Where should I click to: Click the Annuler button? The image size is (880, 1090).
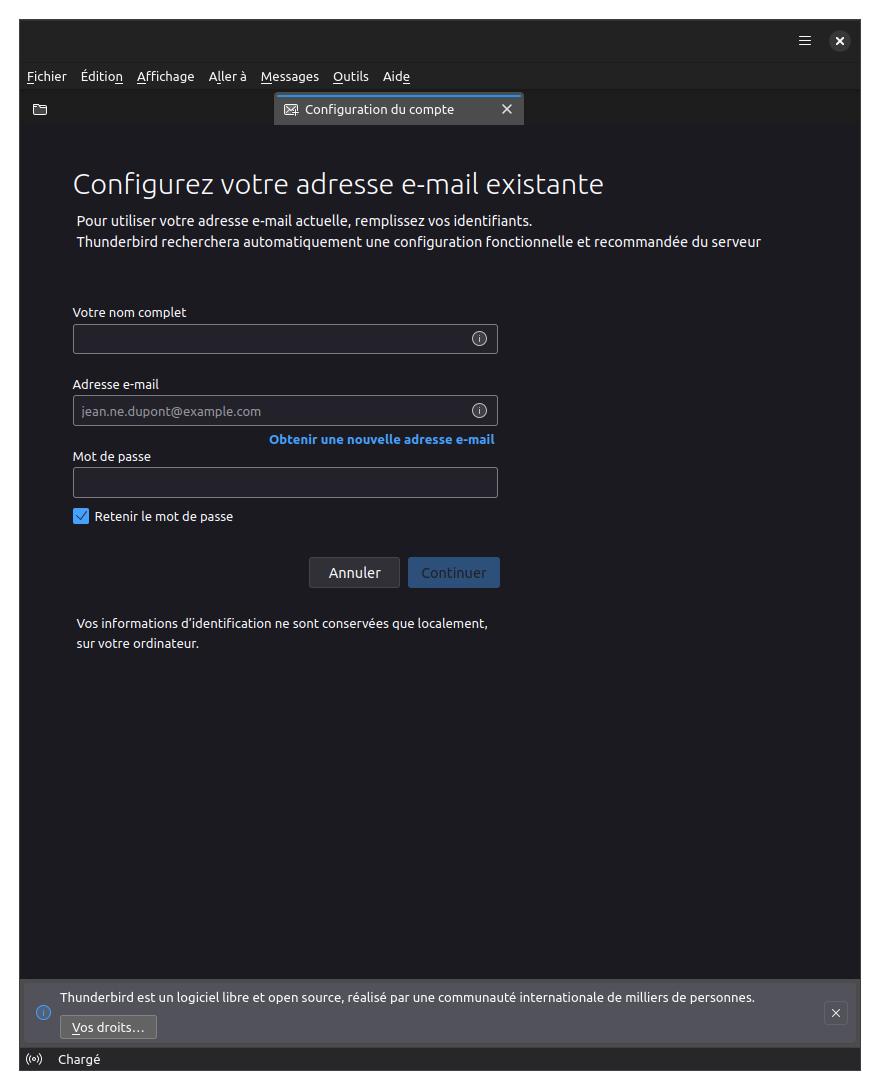(355, 573)
